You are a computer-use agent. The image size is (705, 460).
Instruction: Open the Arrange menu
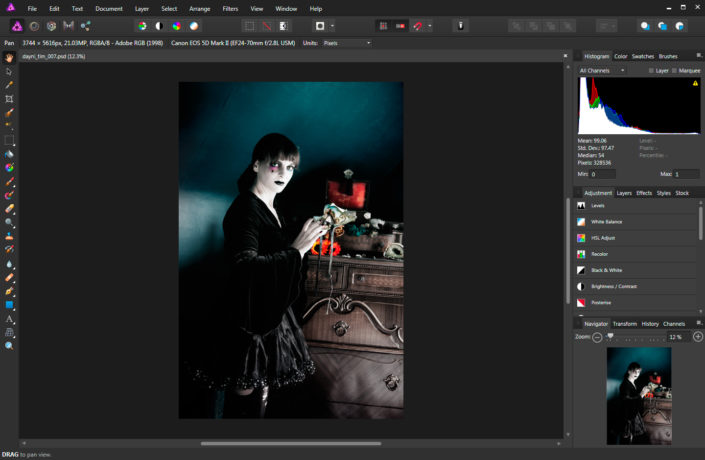[200, 9]
